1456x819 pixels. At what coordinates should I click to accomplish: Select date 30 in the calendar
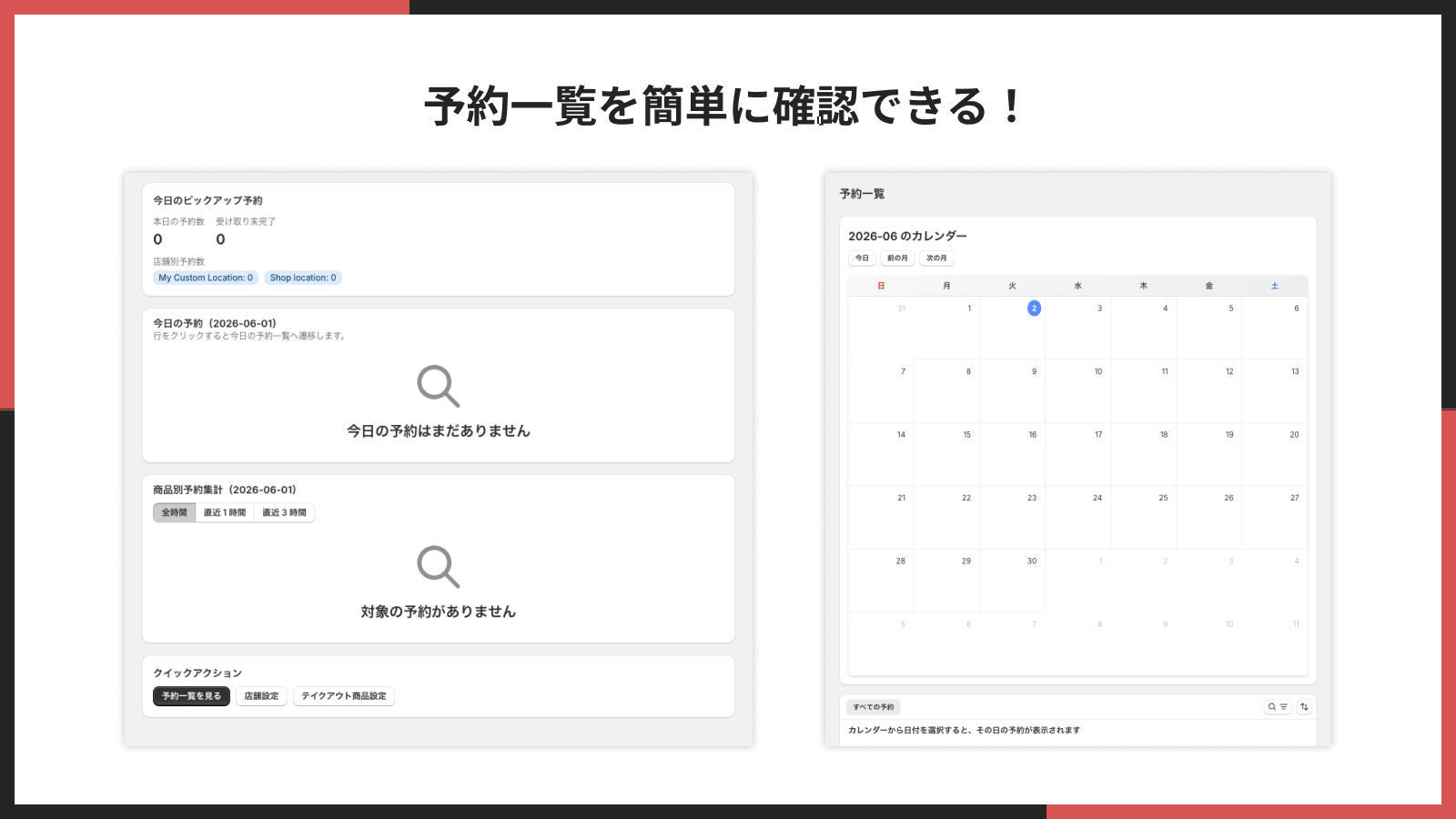coord(1012,581)
